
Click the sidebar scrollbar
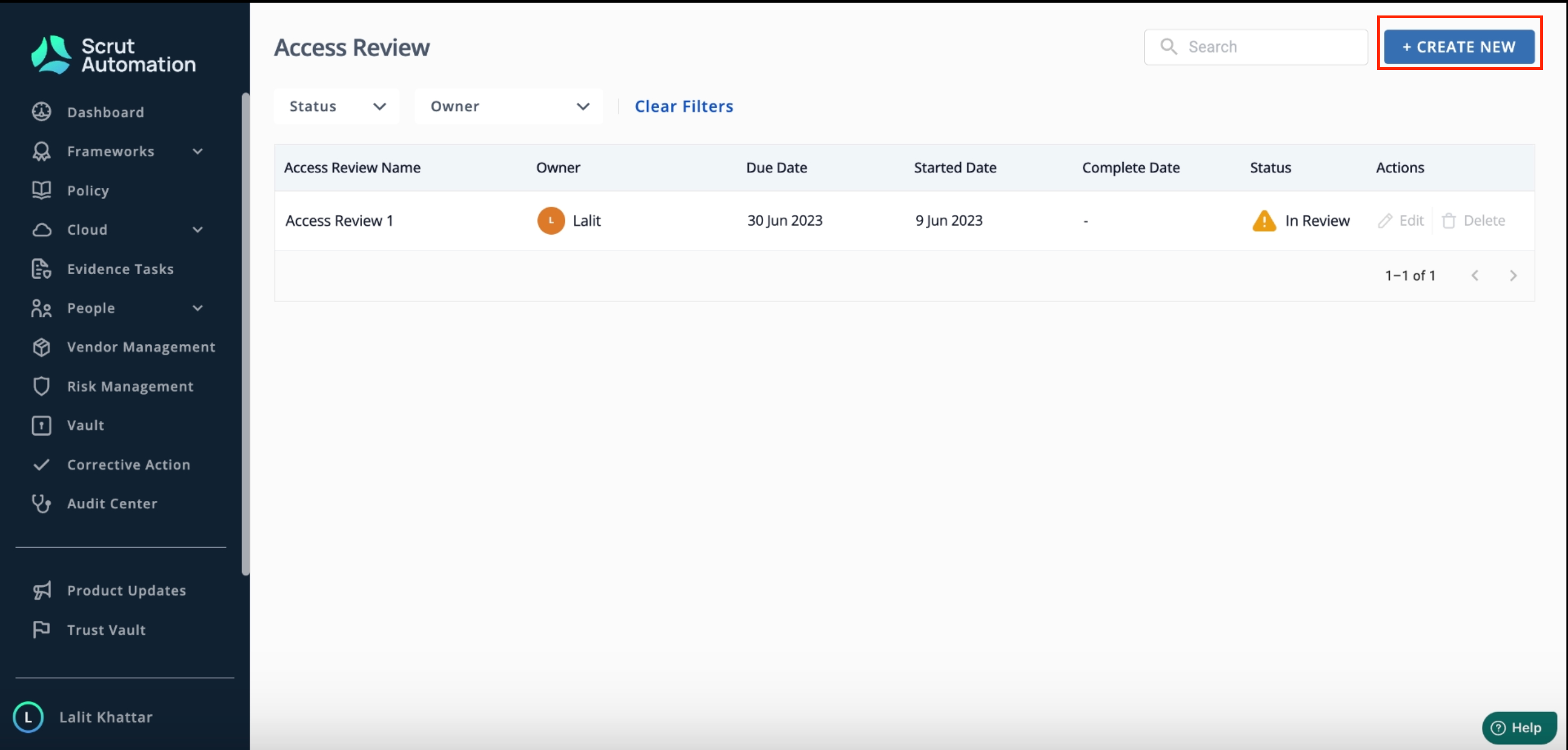click(245, 333)
